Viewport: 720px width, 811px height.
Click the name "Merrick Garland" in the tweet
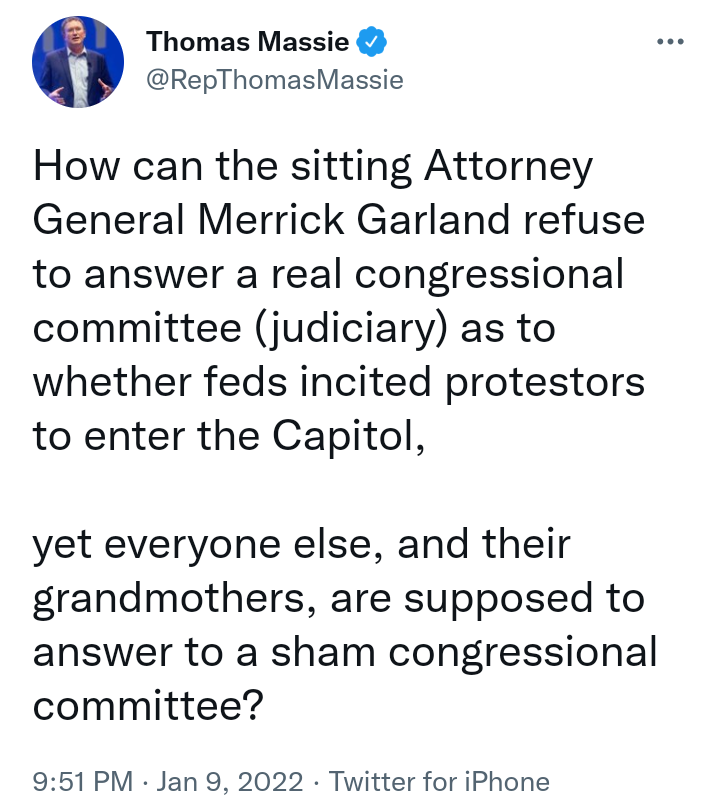click(x=354, y=219)
